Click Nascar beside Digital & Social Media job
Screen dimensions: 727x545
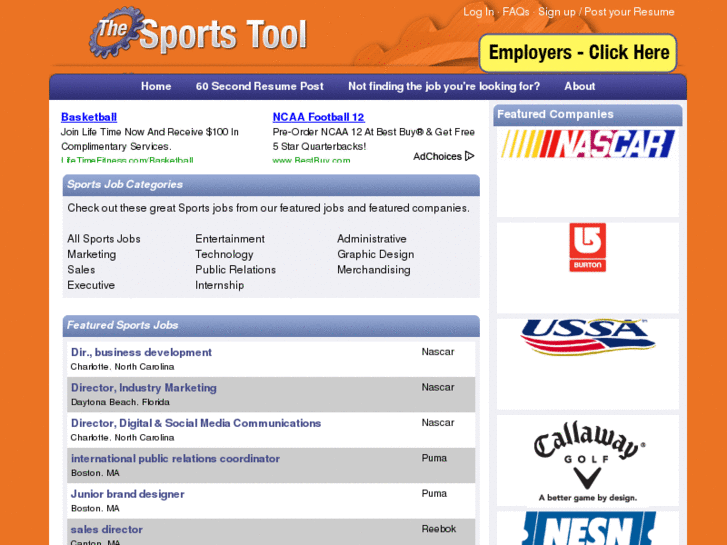(x=438, y=423)
